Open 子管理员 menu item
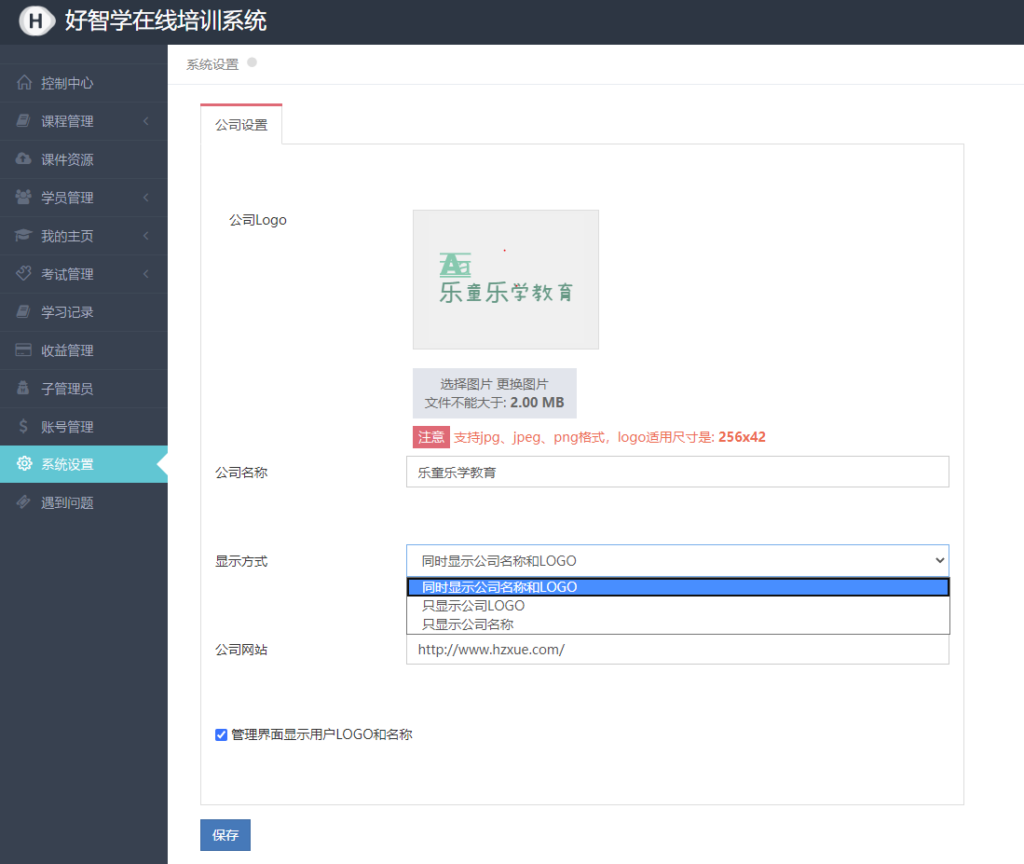Screen dimensions: 1024x864 [84, 389]
